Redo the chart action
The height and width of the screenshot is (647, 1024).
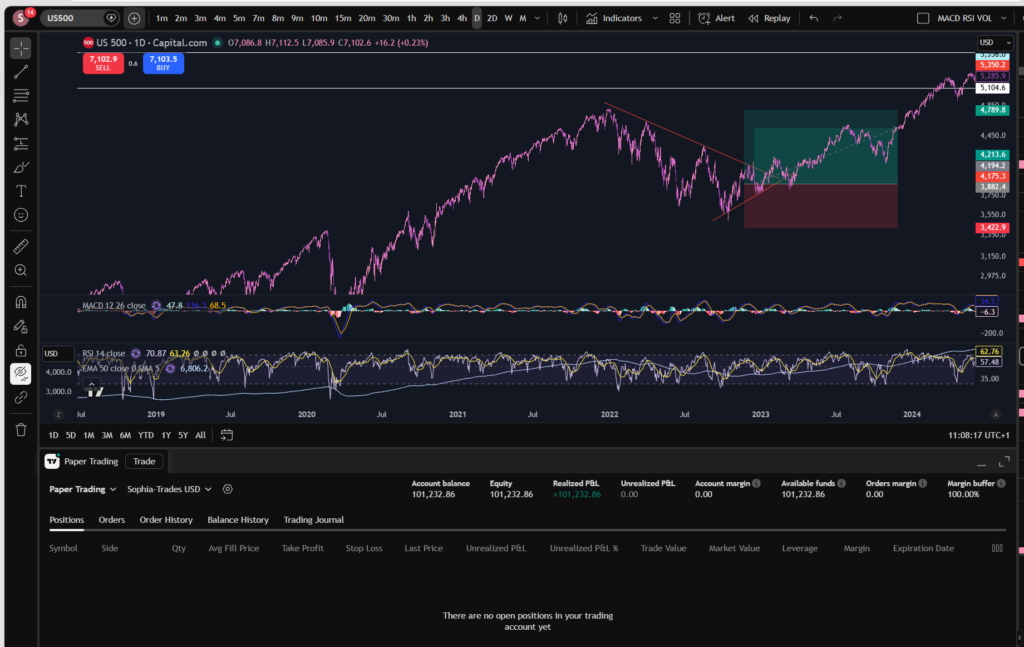tap(838, 18)
